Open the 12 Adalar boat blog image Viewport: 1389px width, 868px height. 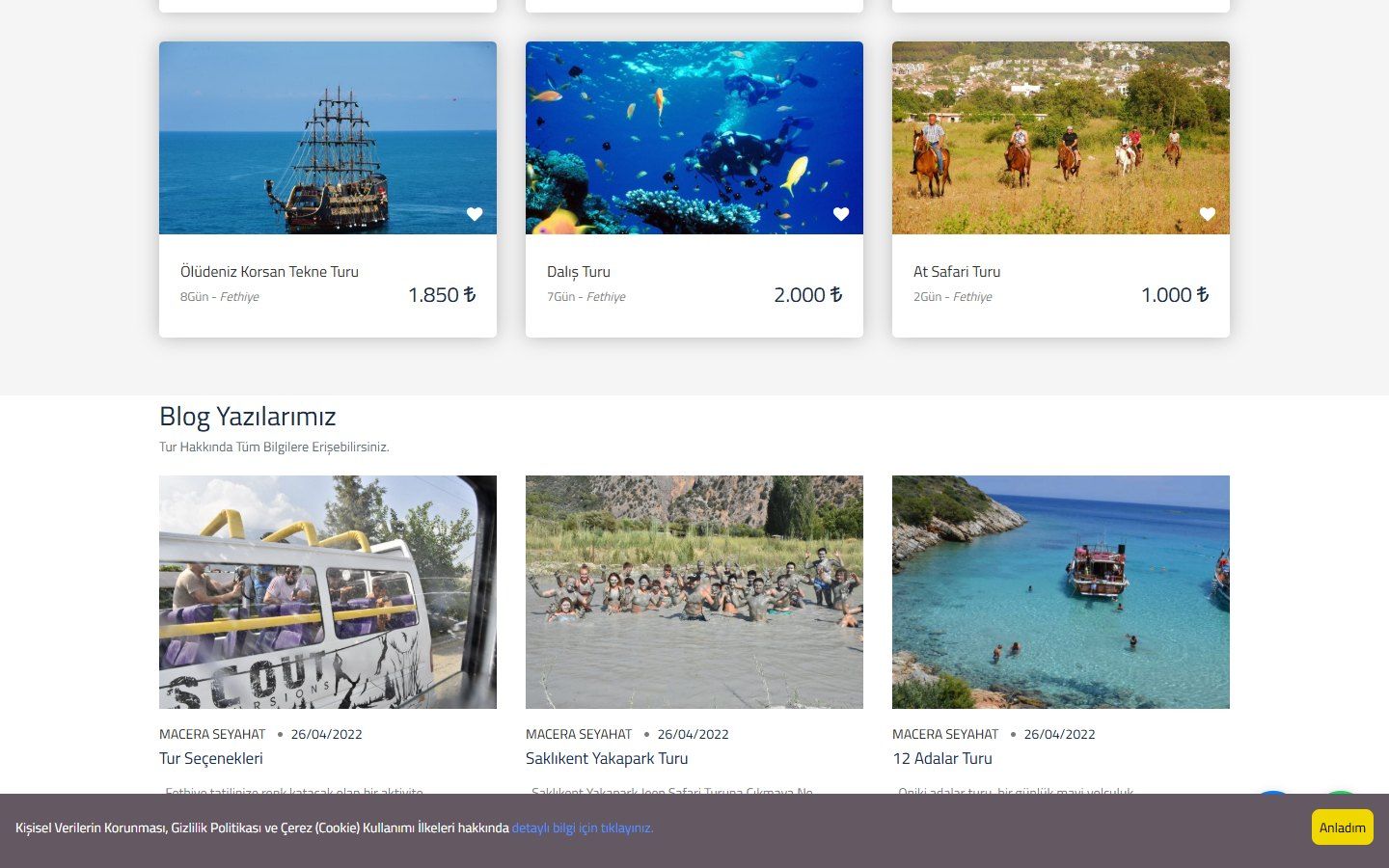(1061, 592)
